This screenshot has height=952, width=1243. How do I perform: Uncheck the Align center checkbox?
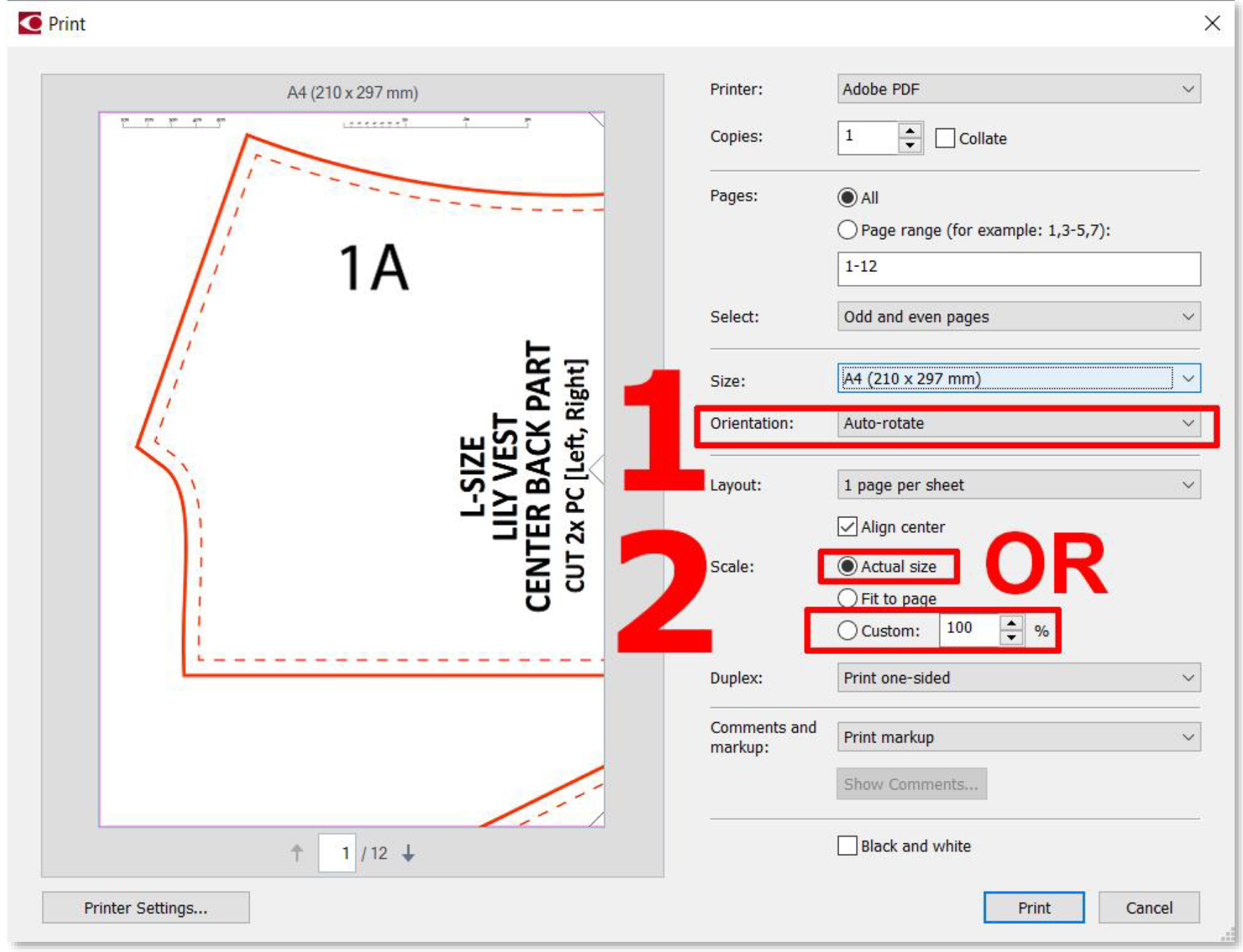[x=848, y=526]
